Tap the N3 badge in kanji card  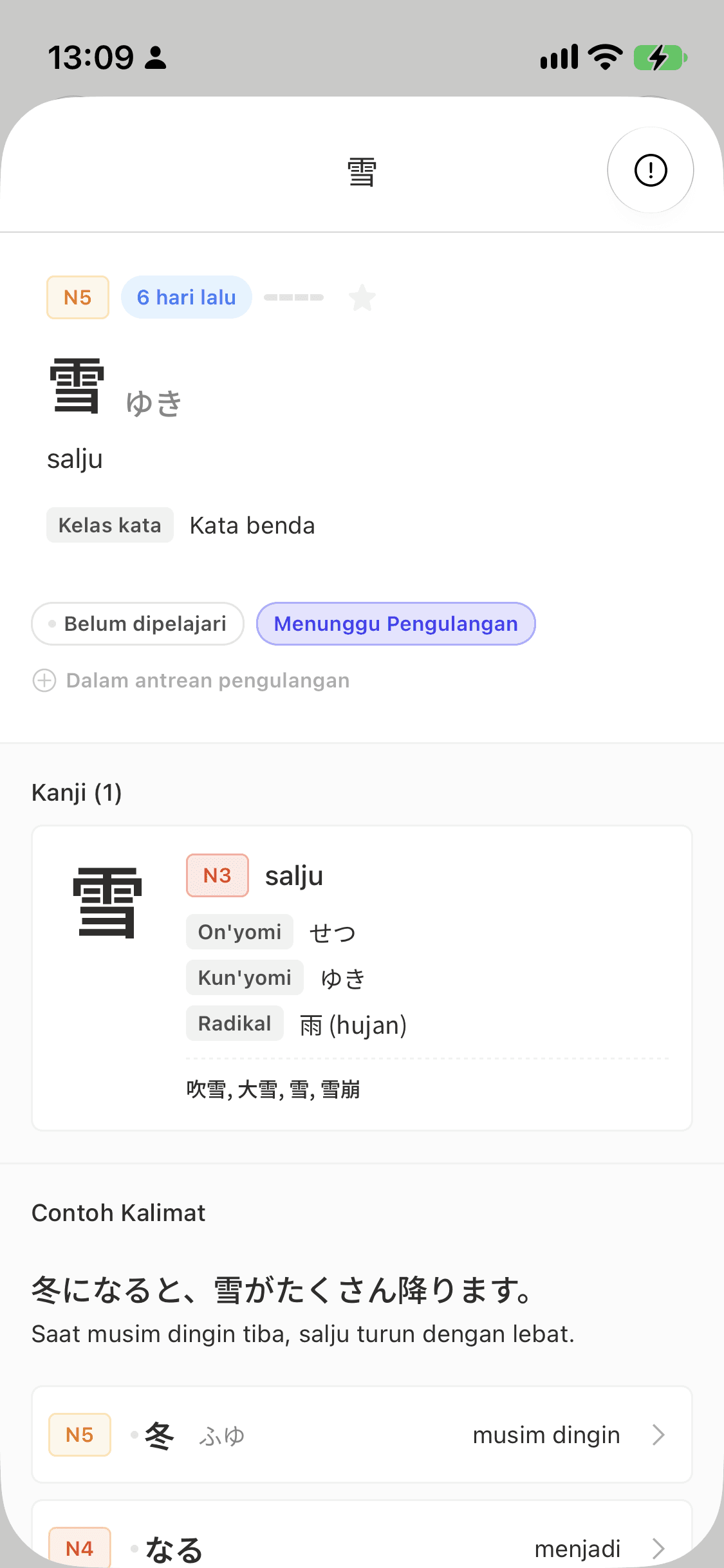[x=218, y=875]
